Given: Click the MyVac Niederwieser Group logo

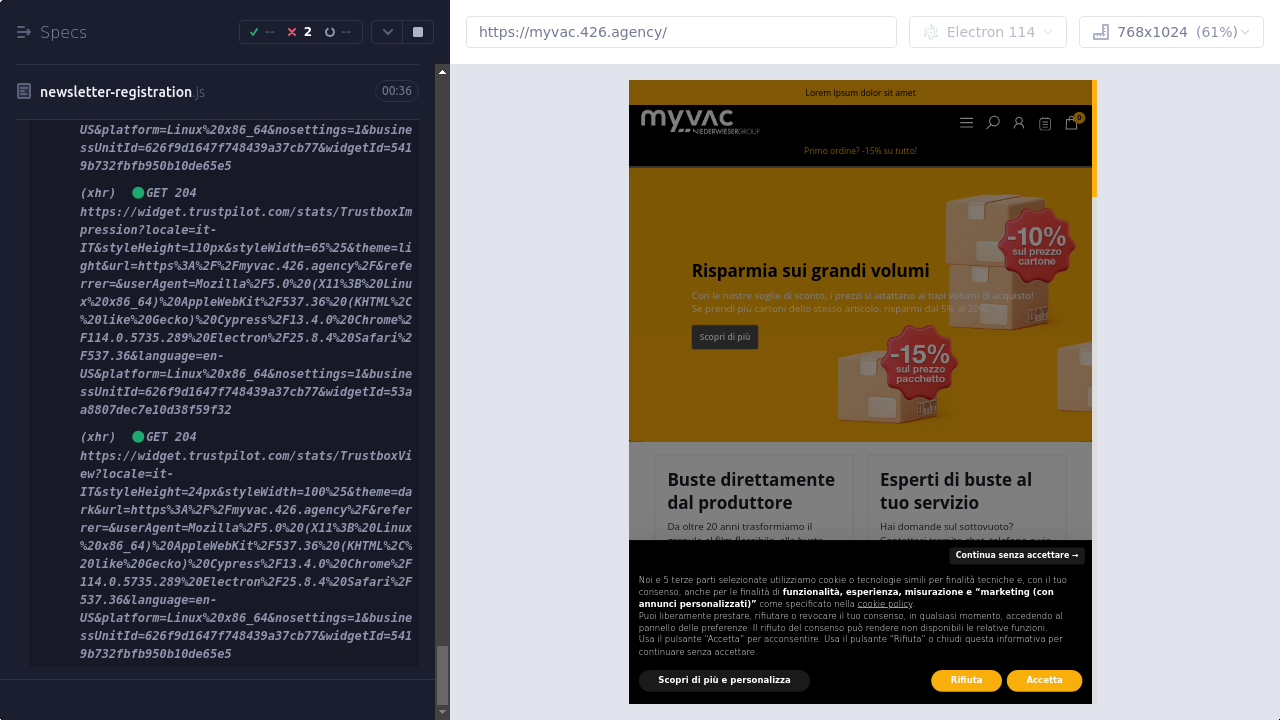Looking at the screenshot, I should pos(700,121).
